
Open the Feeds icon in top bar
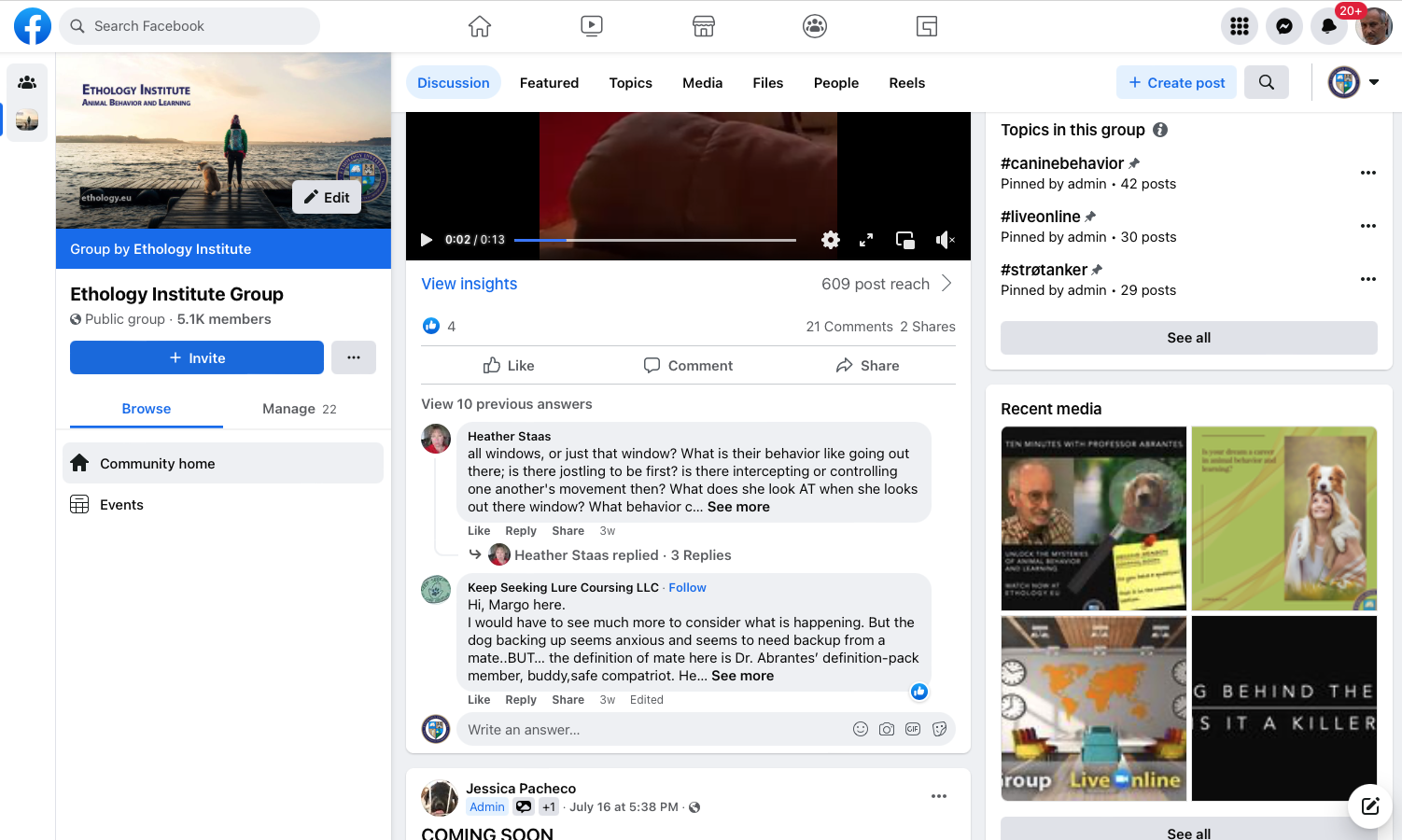tap(927, 26)
